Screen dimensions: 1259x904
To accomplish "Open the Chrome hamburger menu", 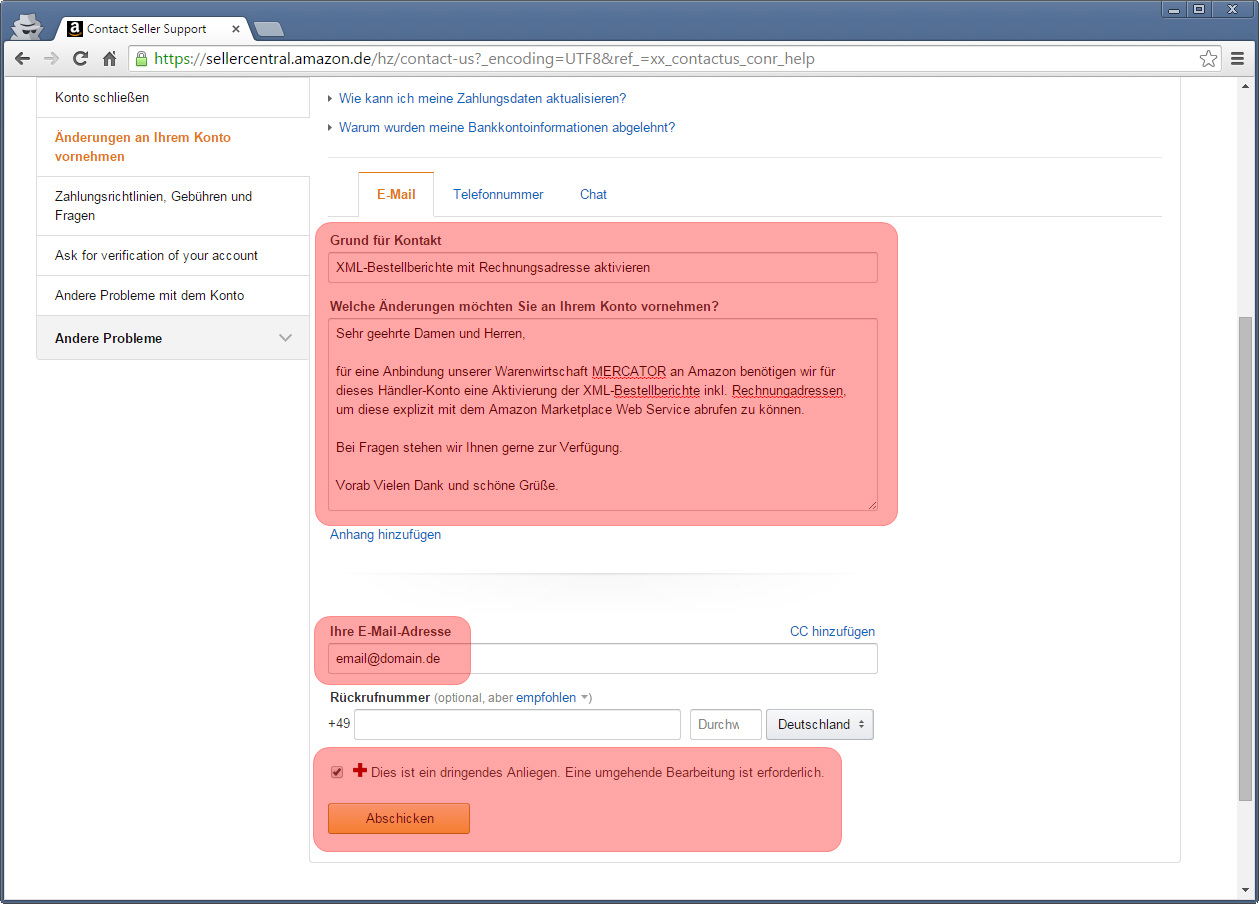I will coord(1238,59).
